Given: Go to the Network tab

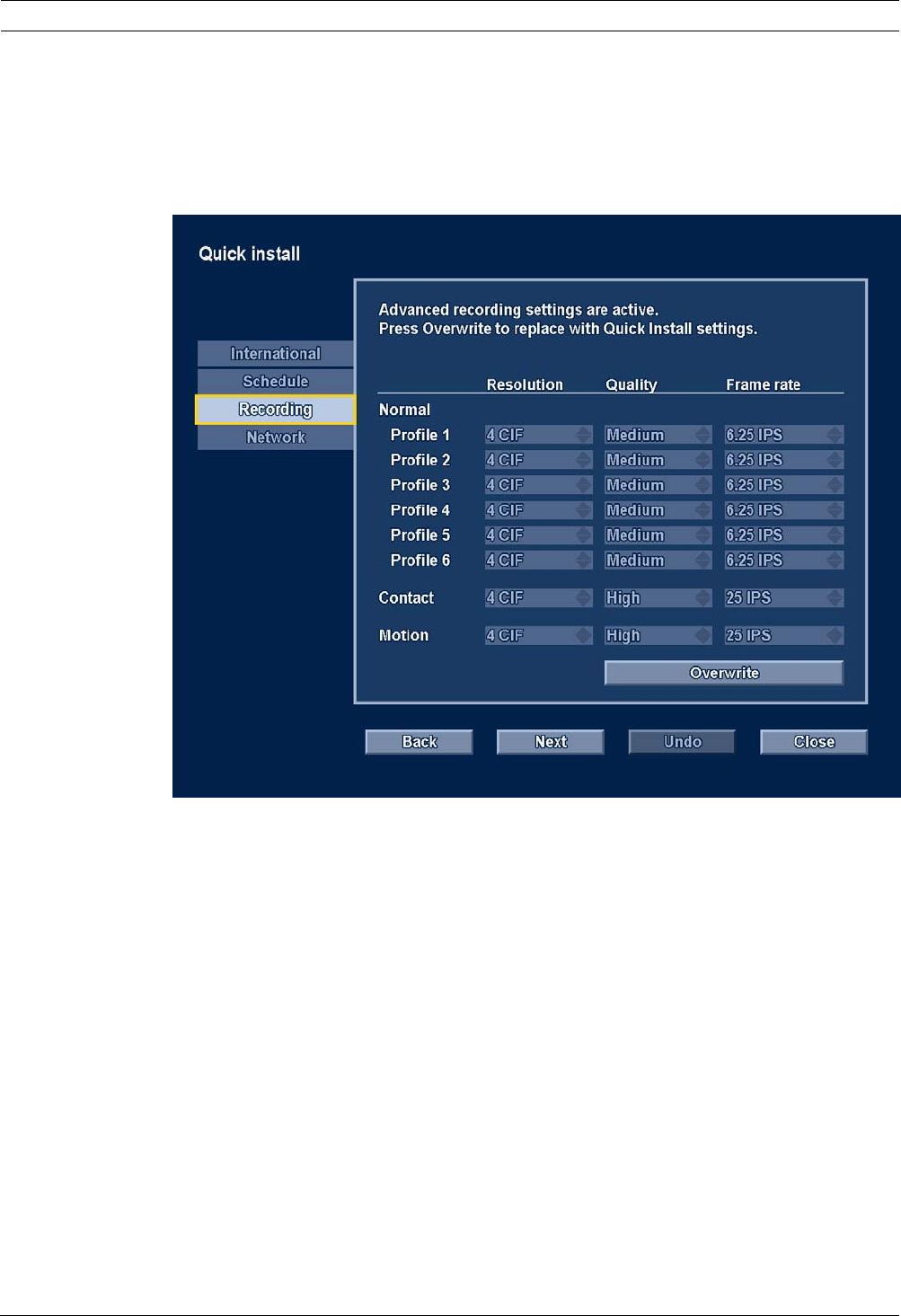Looking at the screenshot, I should point(276,437).
